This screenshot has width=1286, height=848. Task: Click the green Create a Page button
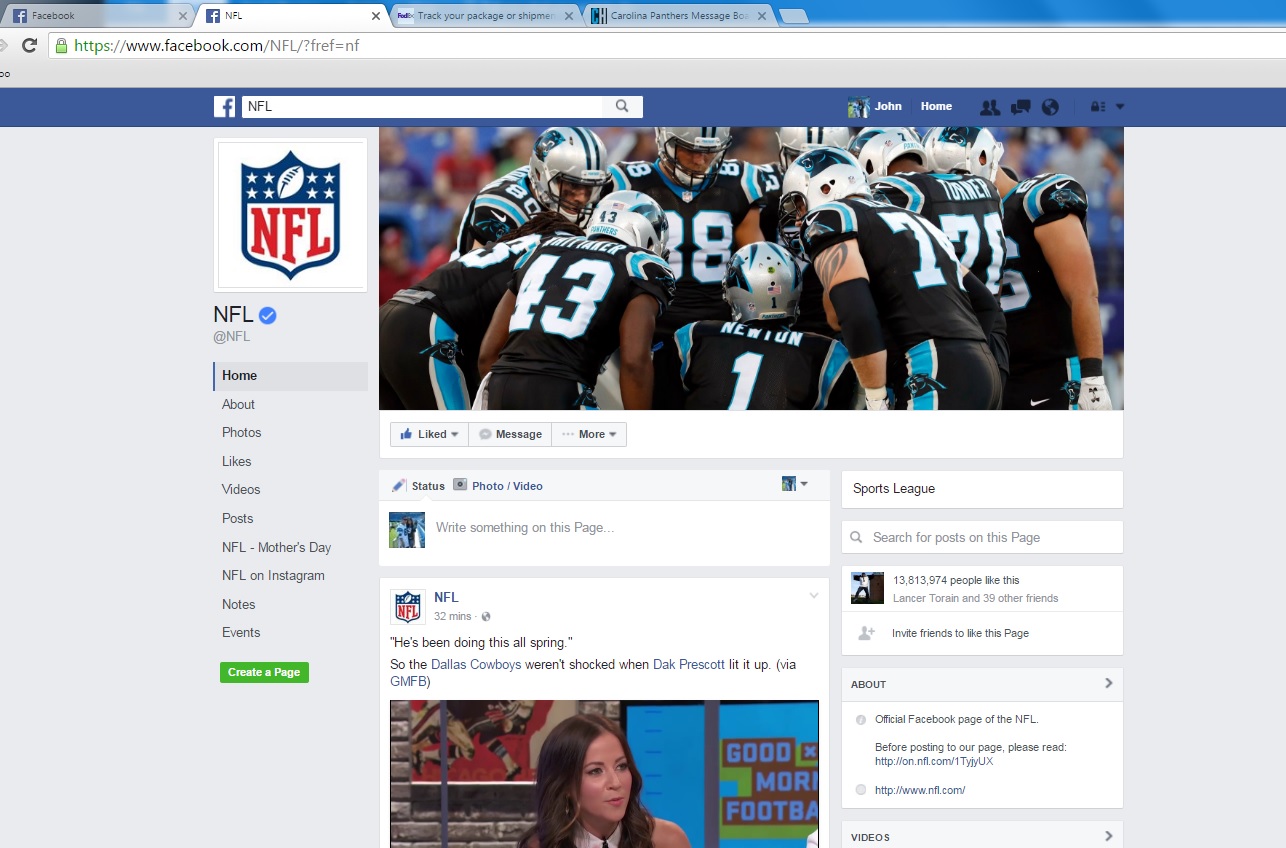click(264, 672)
